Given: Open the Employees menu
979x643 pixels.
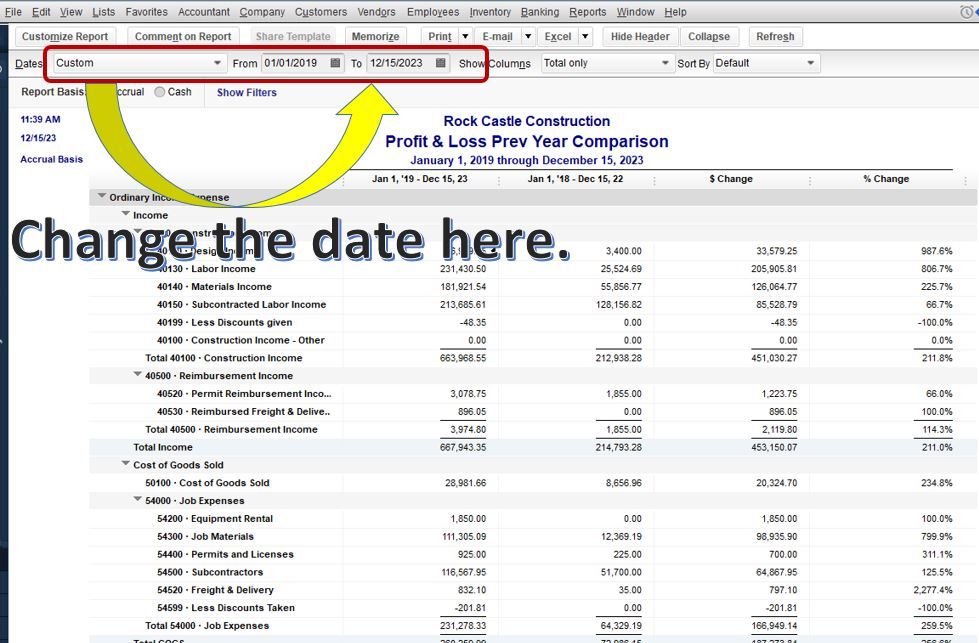Looking at the screenshot, I should [x=433, y=12].
